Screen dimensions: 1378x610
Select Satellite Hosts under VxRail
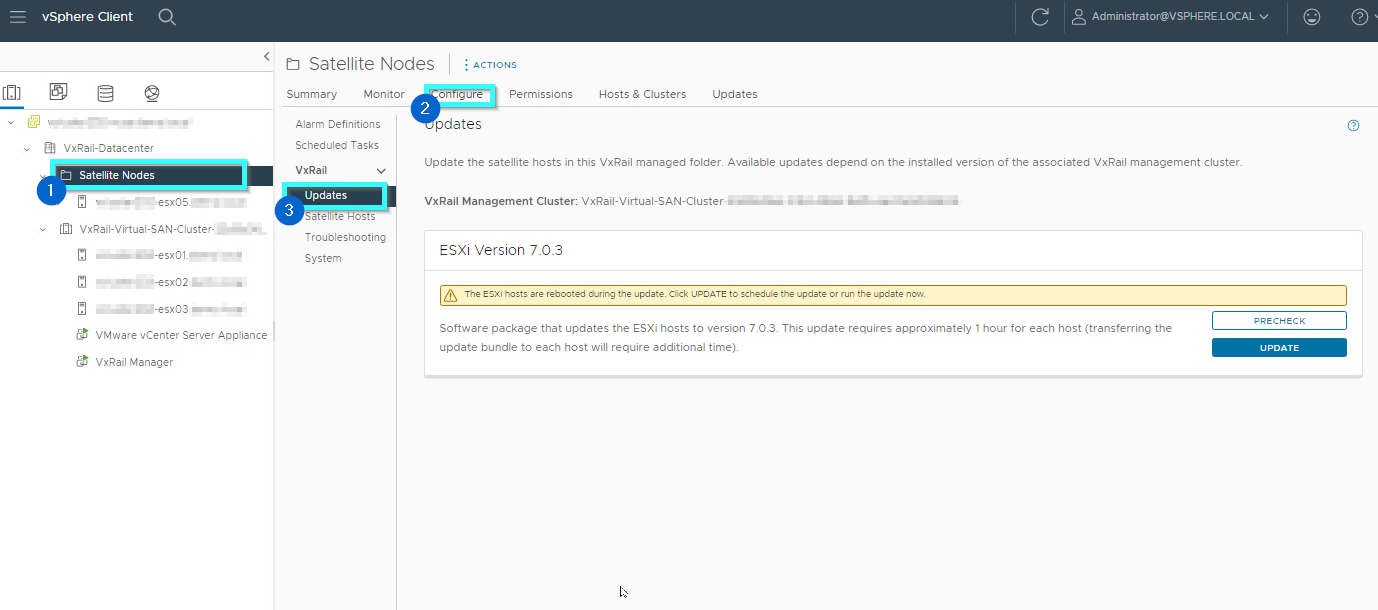340,216
